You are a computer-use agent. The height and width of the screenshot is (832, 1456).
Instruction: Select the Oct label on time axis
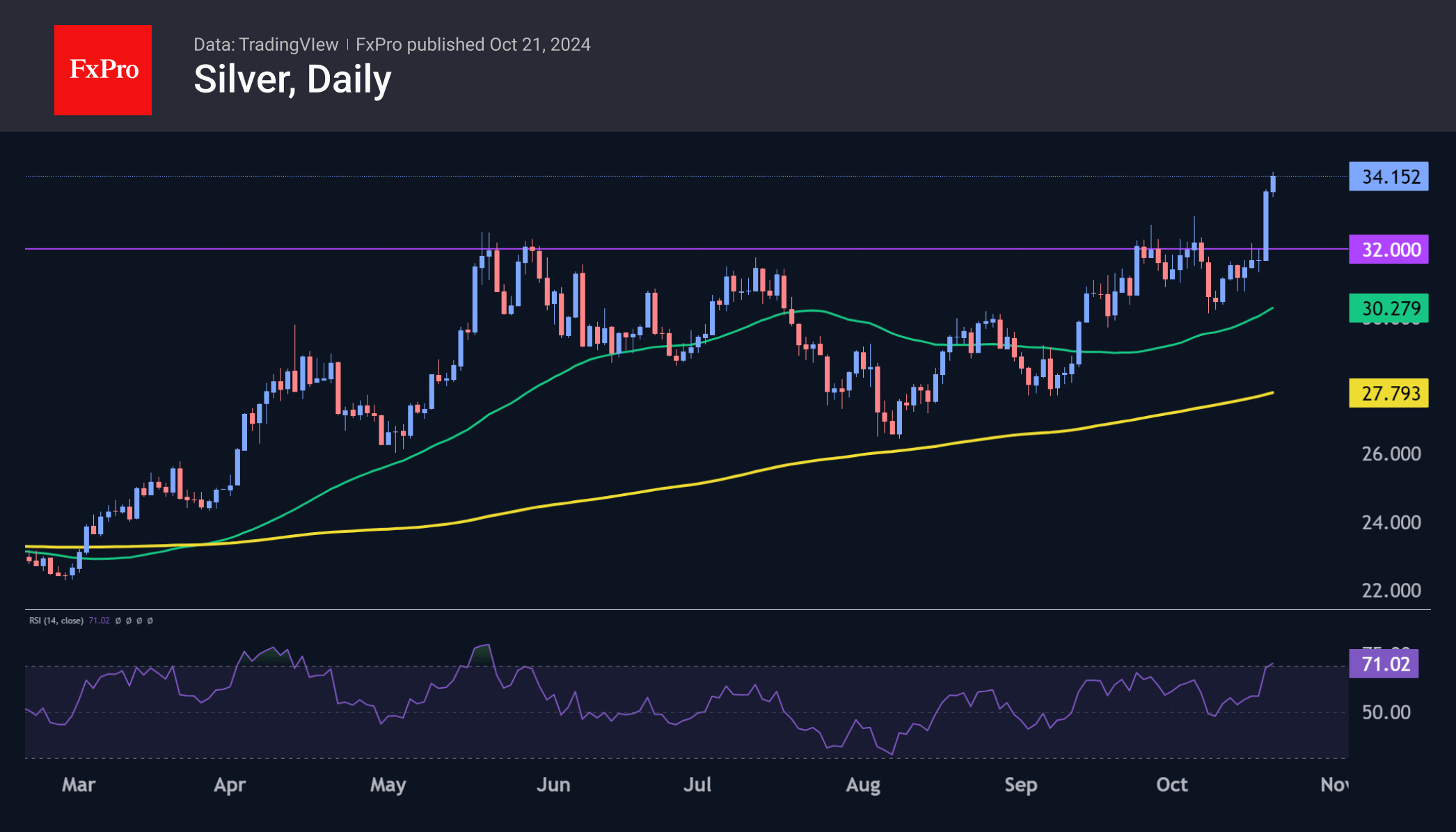(1171, 785)
